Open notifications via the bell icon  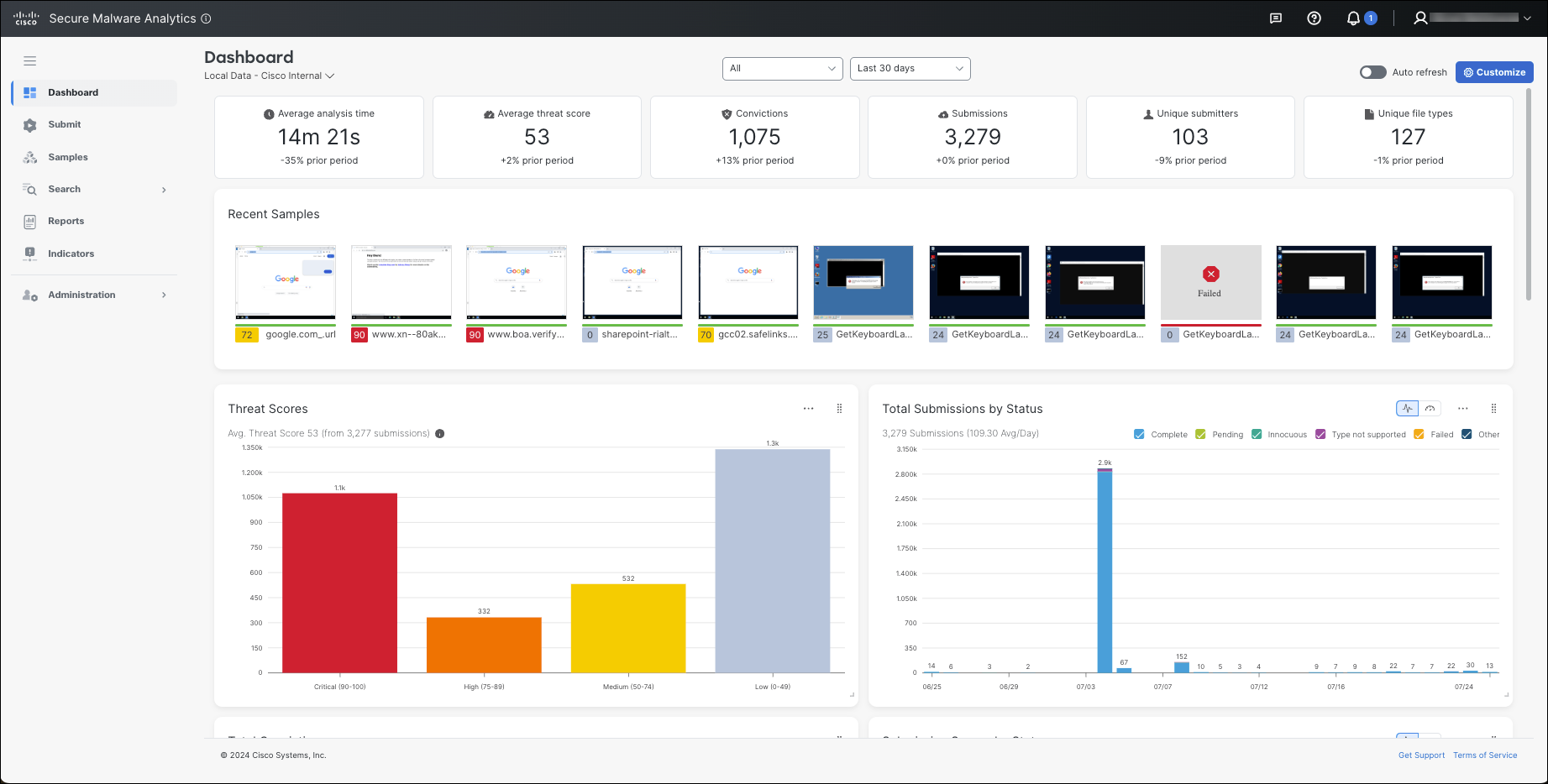point(1352,18)
